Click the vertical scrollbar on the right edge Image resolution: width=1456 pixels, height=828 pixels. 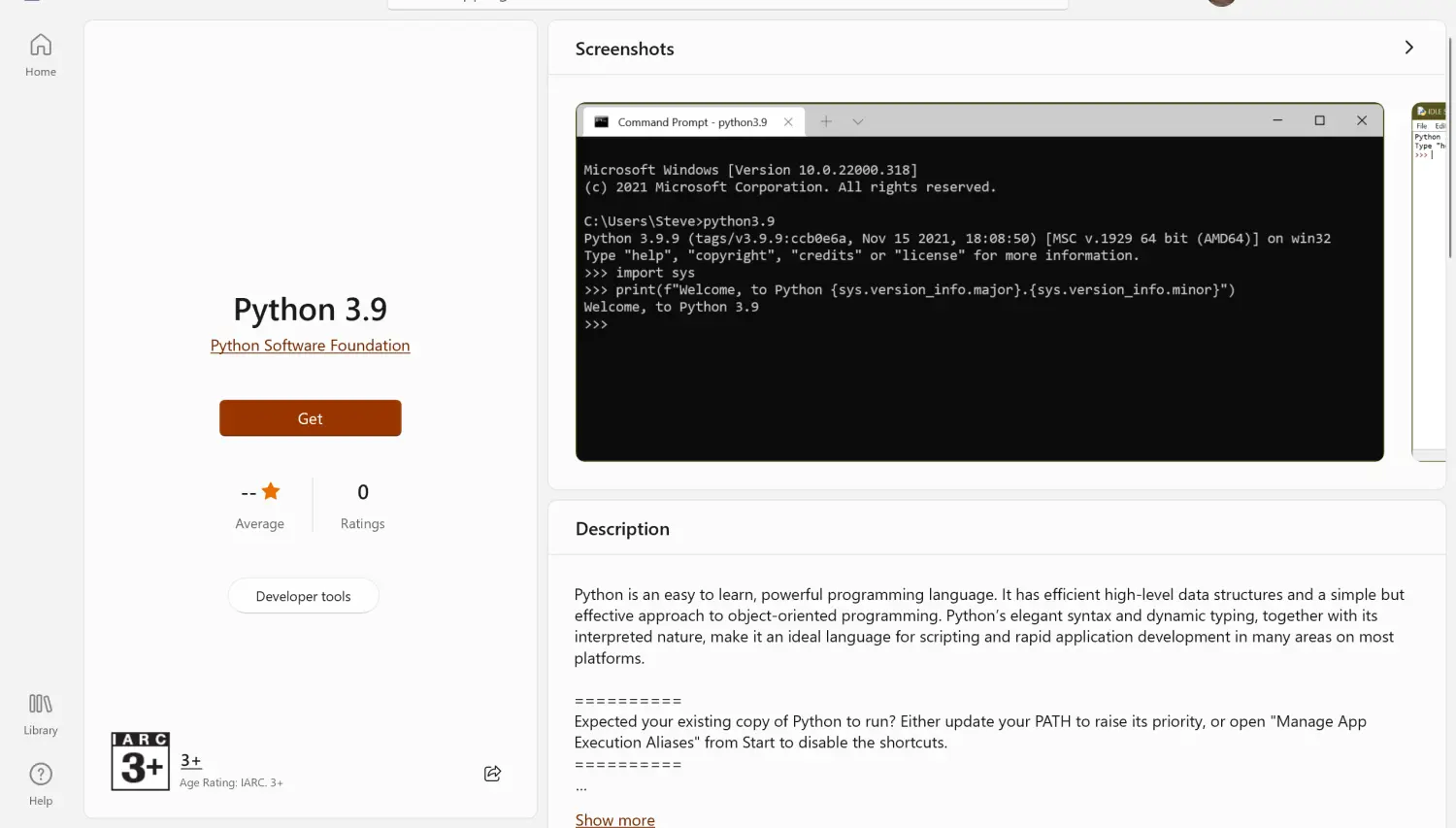(1450, 146)
